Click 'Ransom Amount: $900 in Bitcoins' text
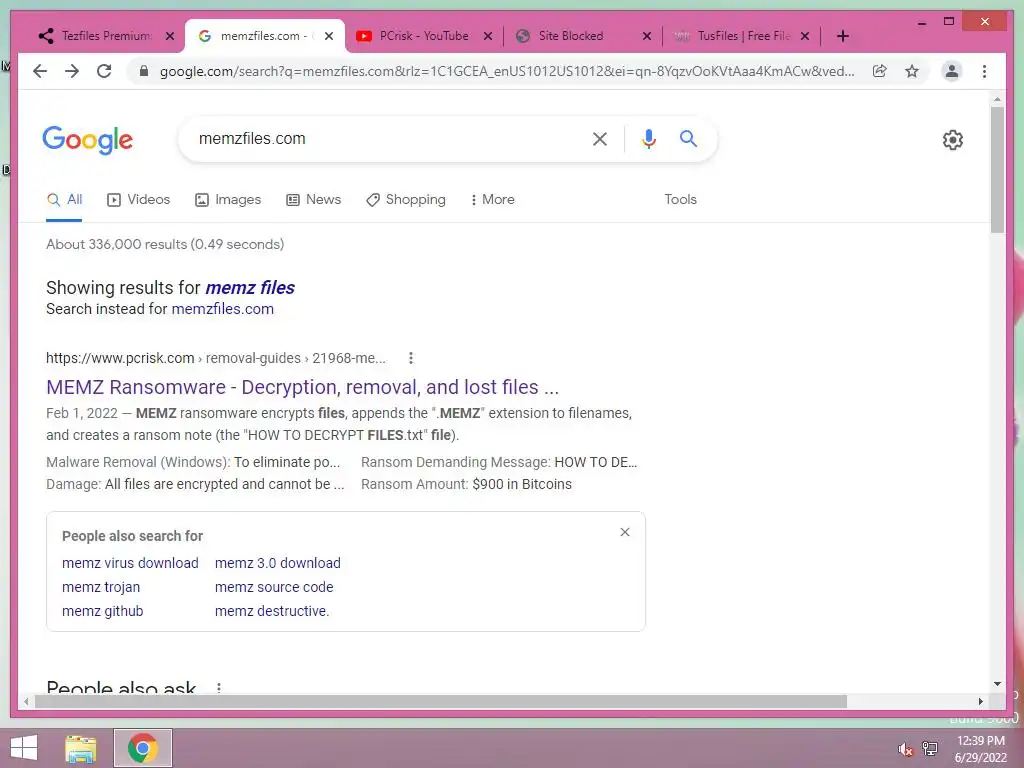1024x768 pixels. point(466,484)
